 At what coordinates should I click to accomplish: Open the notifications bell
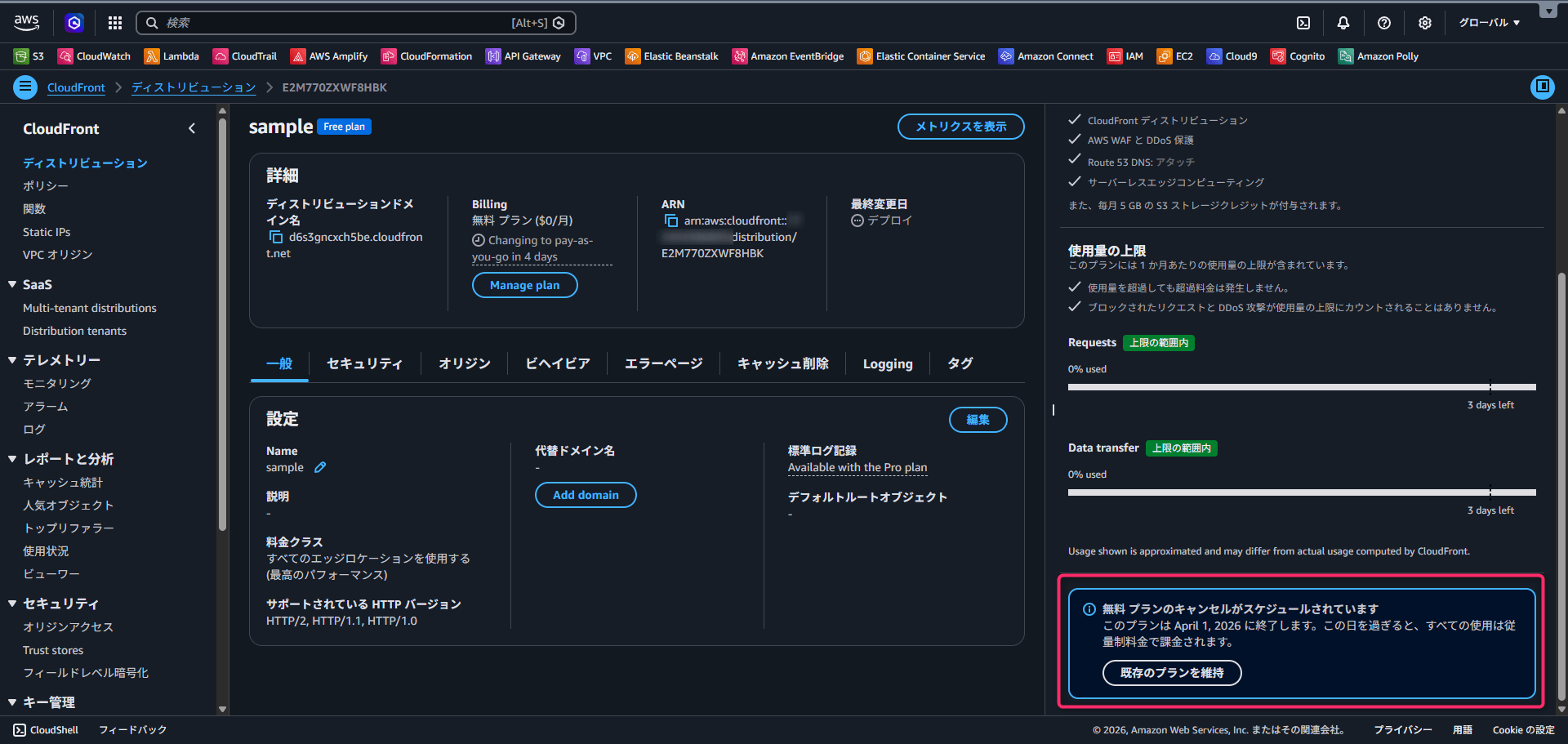point(1343,23)
